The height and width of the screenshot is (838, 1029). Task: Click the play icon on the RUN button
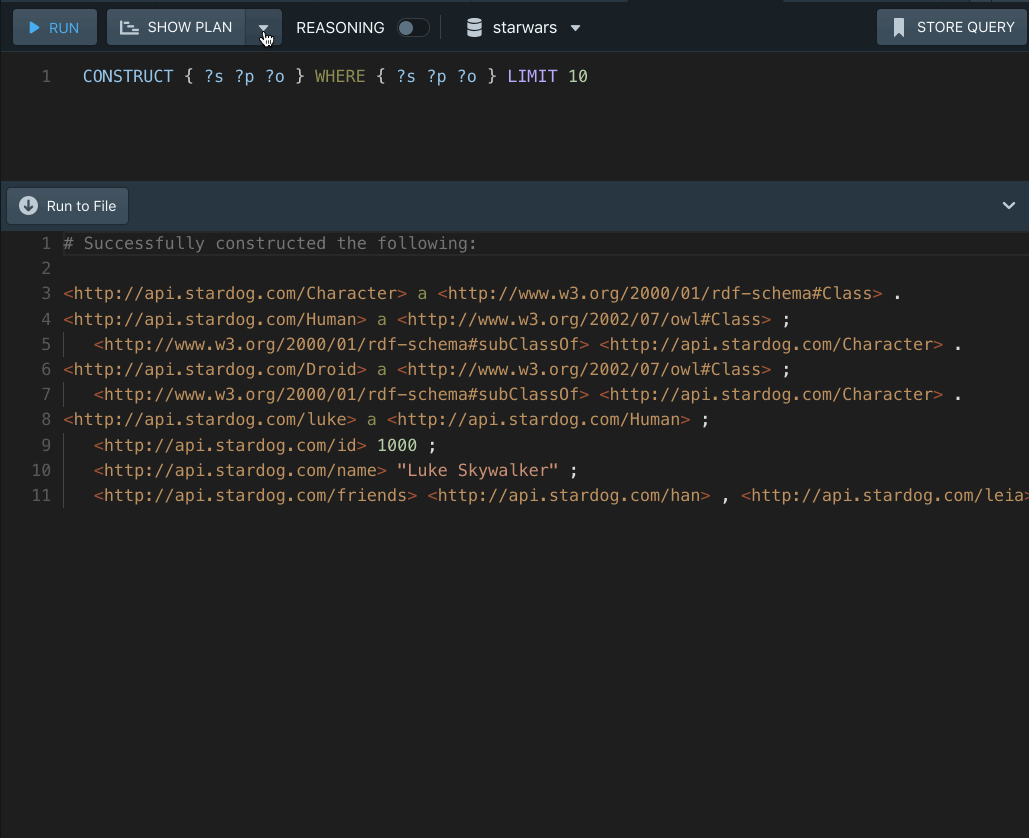[x=34, y=28]
